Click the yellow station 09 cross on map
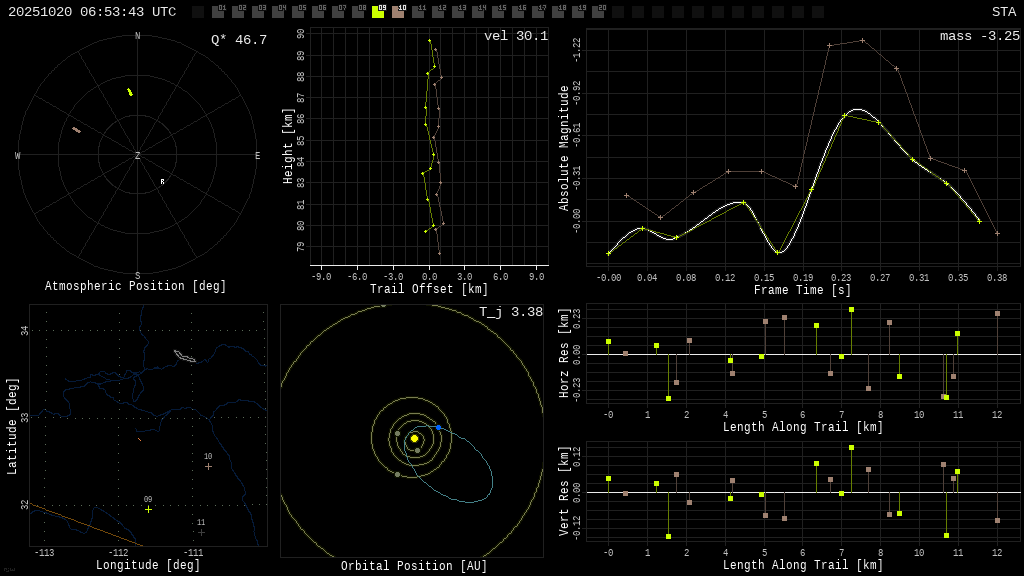 tap(148, 509)
